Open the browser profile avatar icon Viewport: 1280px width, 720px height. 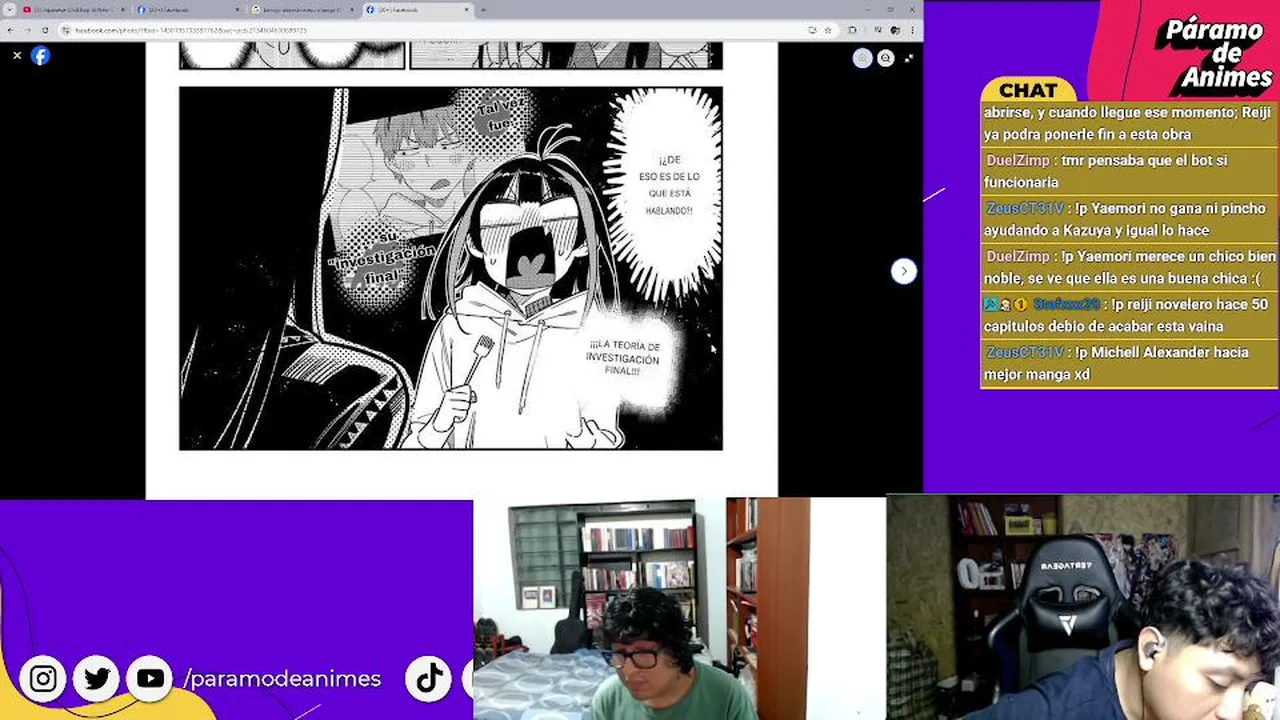(893, 30)
